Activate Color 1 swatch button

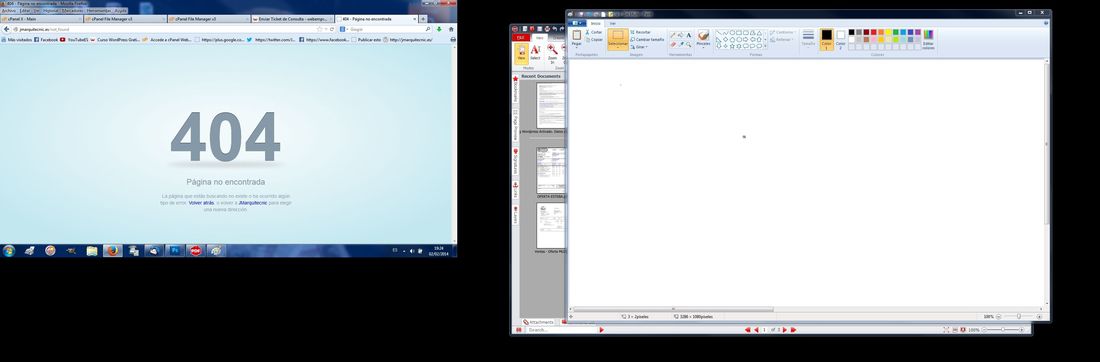coord(826,39)
